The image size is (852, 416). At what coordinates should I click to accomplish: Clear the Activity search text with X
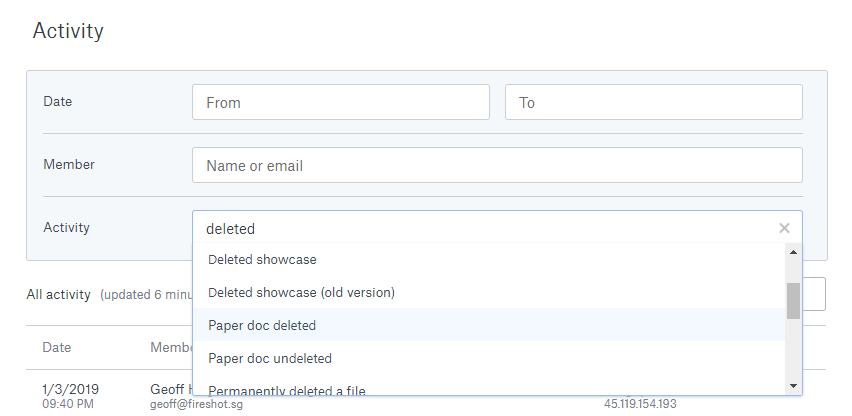click(x=784, y=228)
